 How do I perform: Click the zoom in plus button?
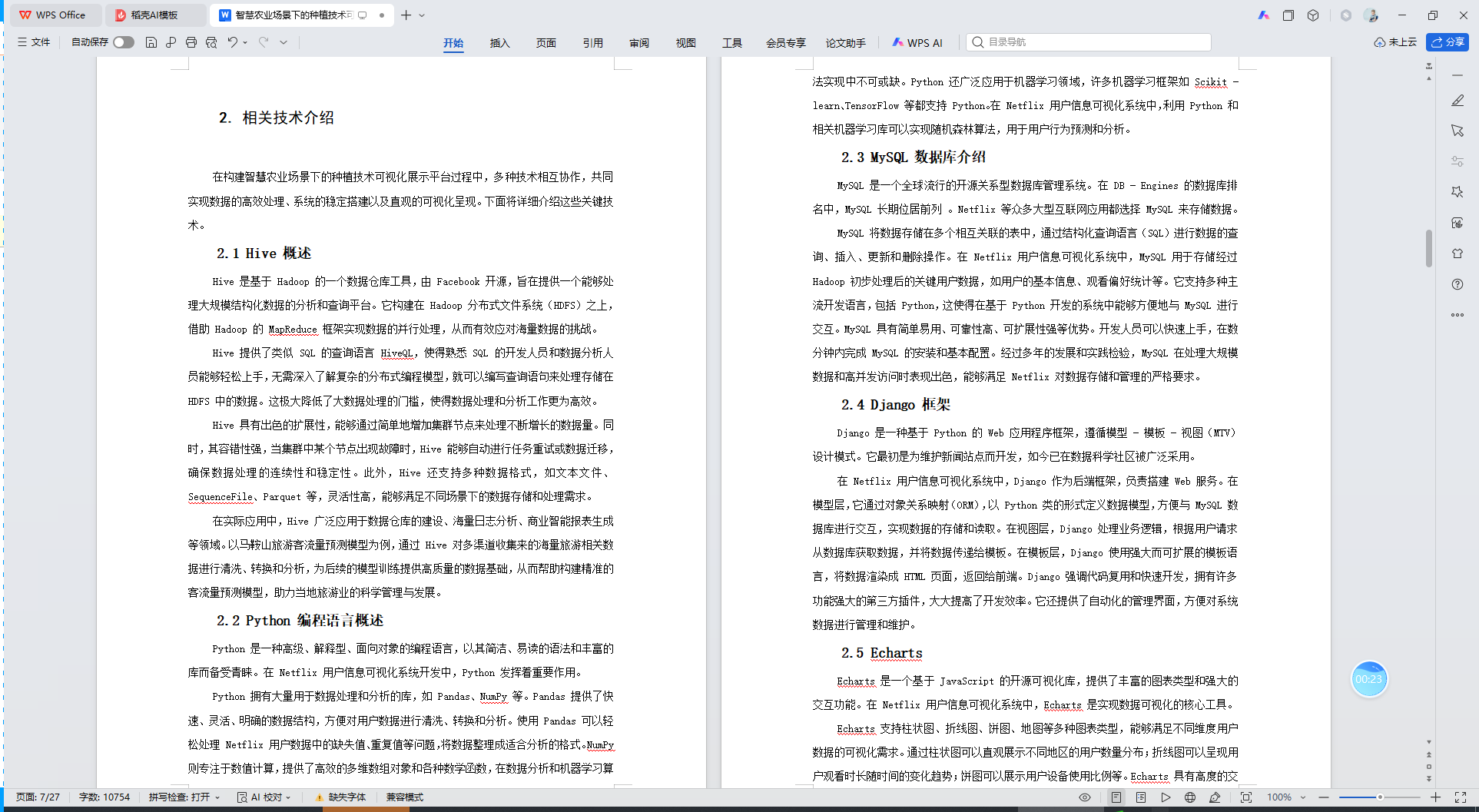click(x=1435, y=797)
